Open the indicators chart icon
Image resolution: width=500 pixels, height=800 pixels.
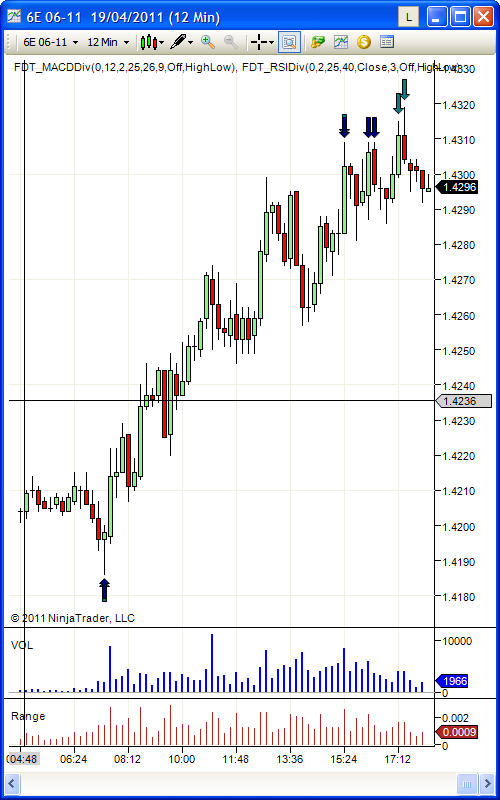point(340,42)
